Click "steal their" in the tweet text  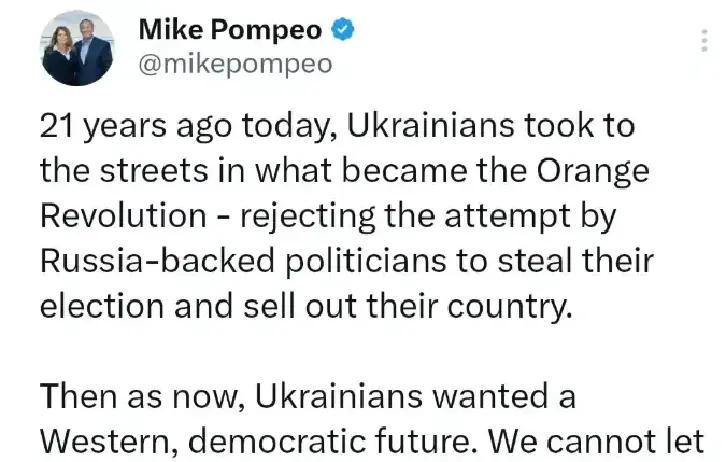click(575, 261)
